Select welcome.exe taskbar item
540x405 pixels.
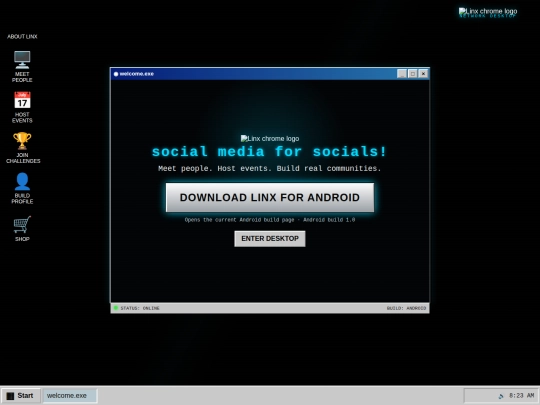pos(70,396)
